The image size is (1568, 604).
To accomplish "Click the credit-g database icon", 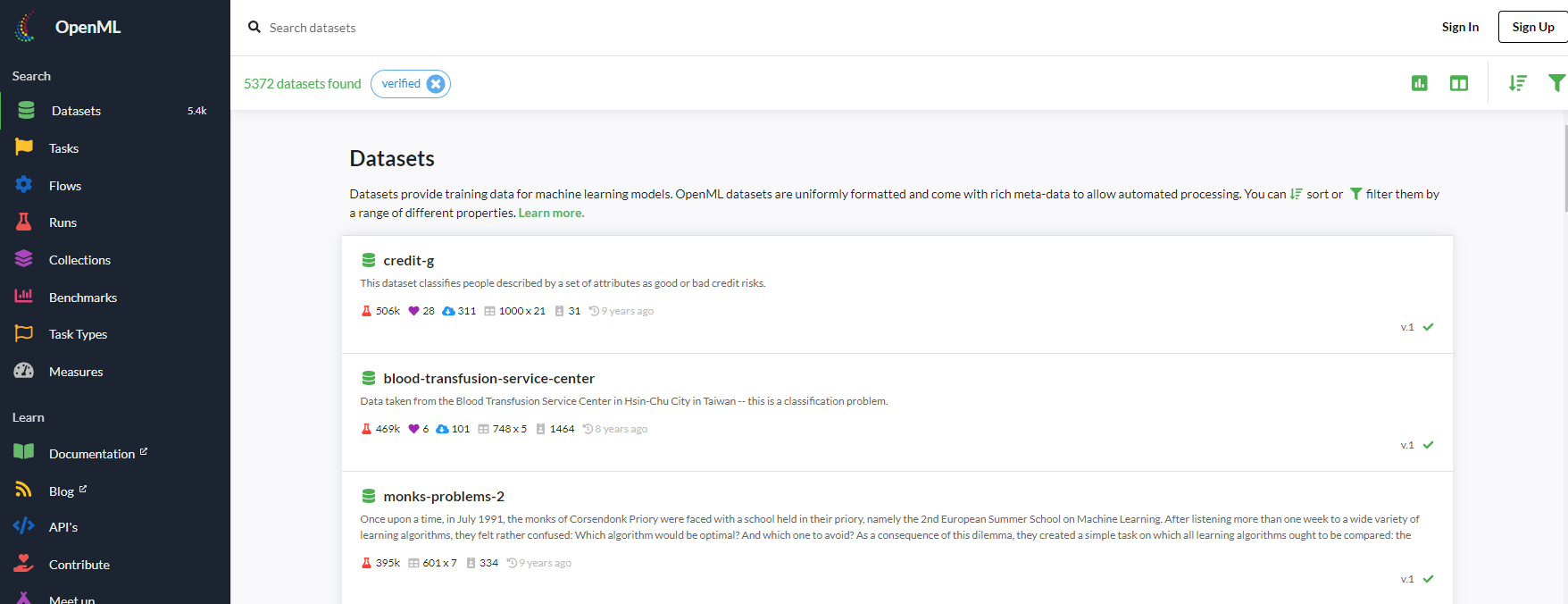I will 368,260.
